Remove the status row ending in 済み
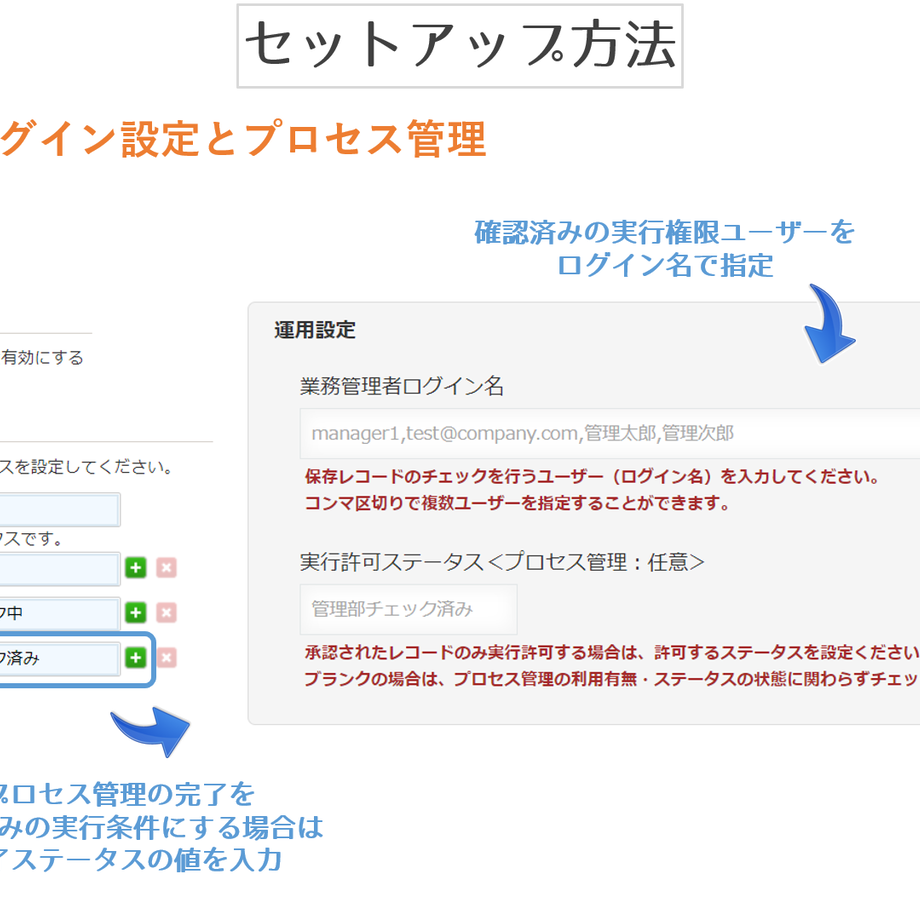 (166, 658)
